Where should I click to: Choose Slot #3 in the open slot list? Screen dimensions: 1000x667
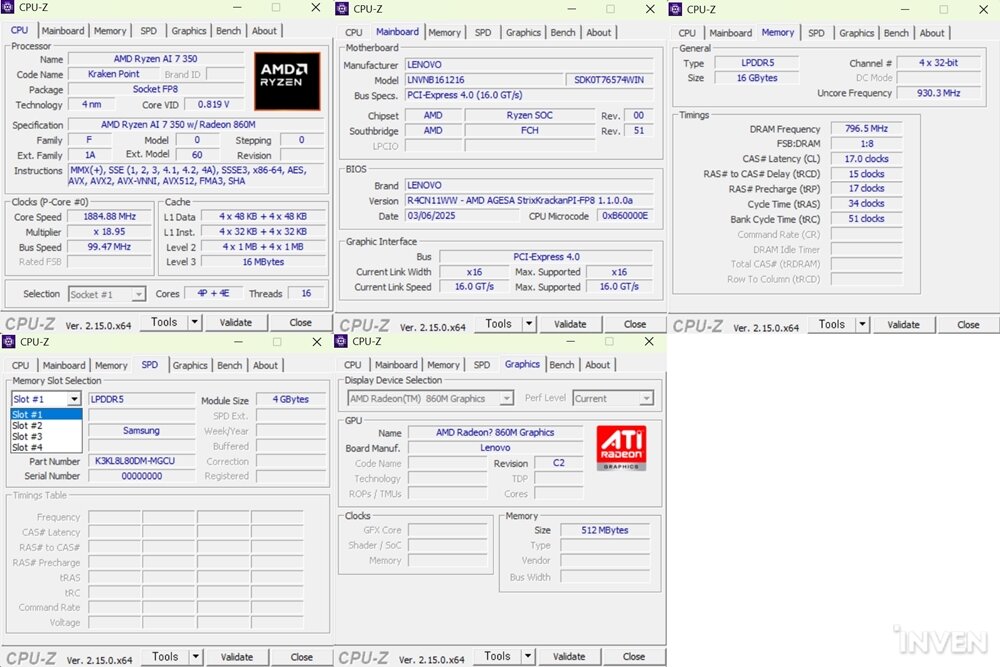pos(47,436)
